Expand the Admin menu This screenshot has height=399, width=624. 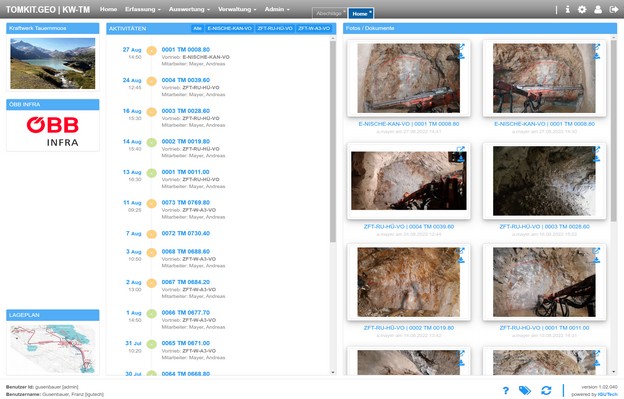[277, 9]
